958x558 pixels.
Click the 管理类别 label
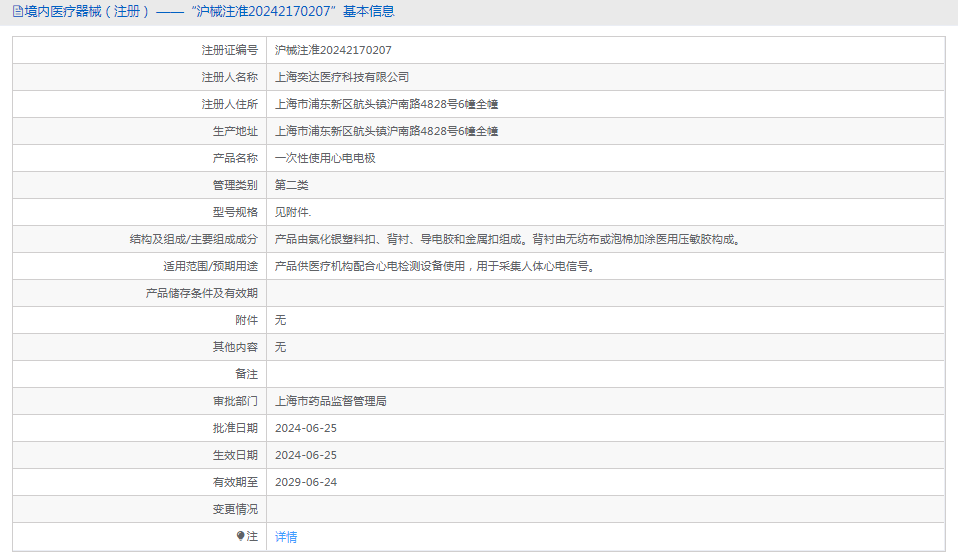tap(235, 185)
